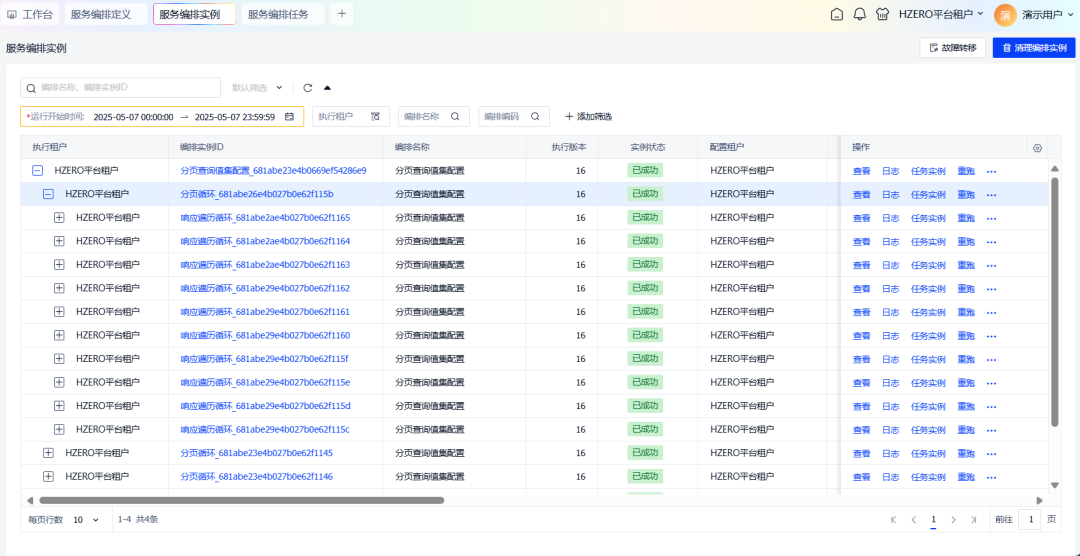Collapse the top-level HZERO平台租户 tree row
Screen dimensions: 1080x556
[x=37, y=171]
